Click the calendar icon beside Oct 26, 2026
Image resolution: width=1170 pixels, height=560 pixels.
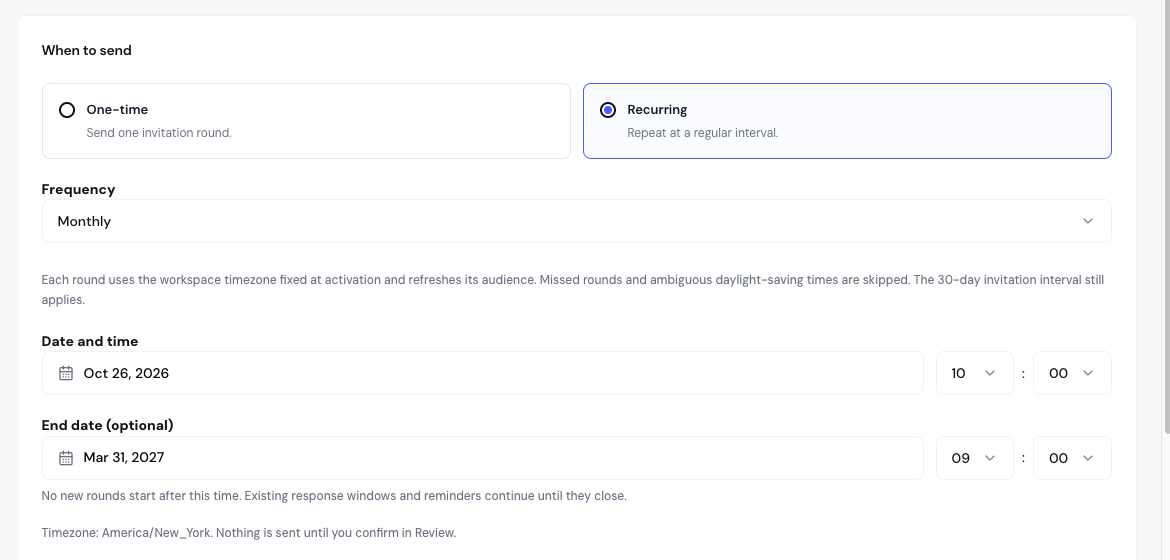pos(66,373)
